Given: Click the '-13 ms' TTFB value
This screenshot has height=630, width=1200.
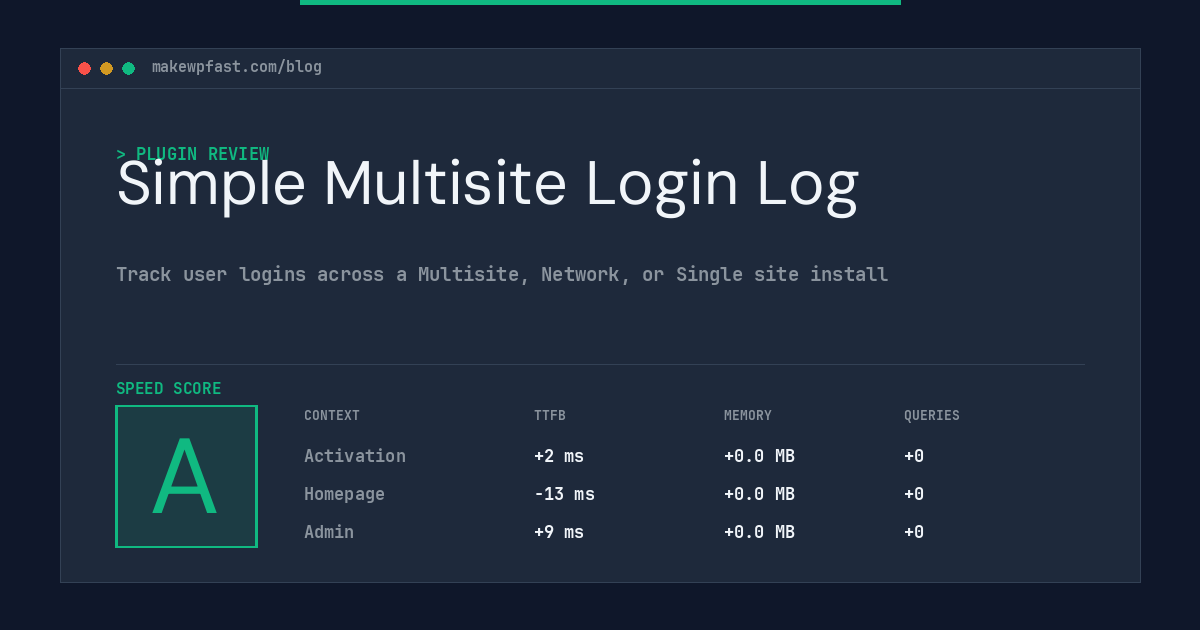Looking at the screenshot, I should [x=564, y=494].
